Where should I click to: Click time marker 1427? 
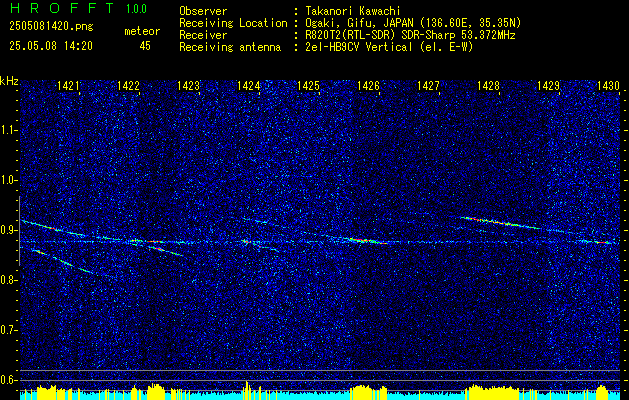point(428,85)
